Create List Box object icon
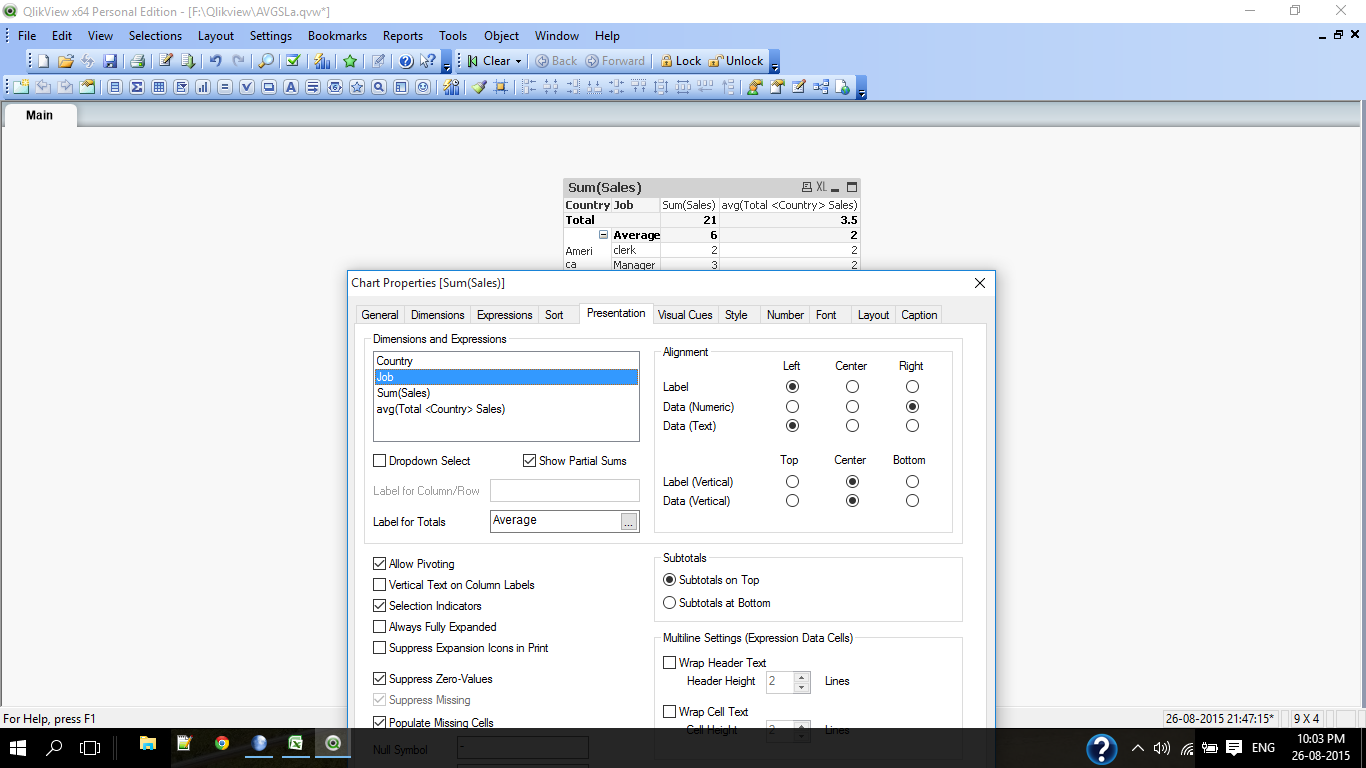1366x768 pixels. click(115, 87)
